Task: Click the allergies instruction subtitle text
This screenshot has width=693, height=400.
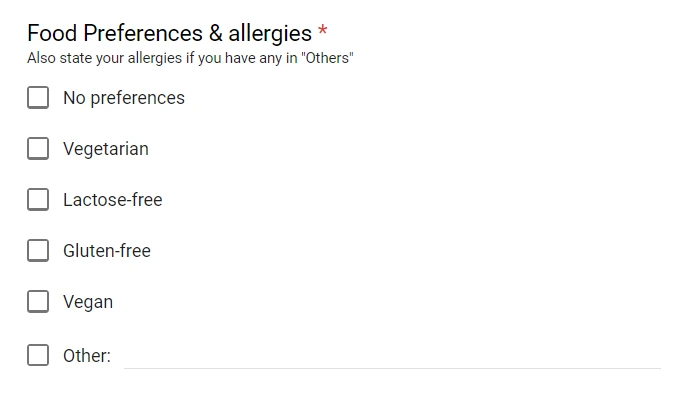Action: coord(190,58)
